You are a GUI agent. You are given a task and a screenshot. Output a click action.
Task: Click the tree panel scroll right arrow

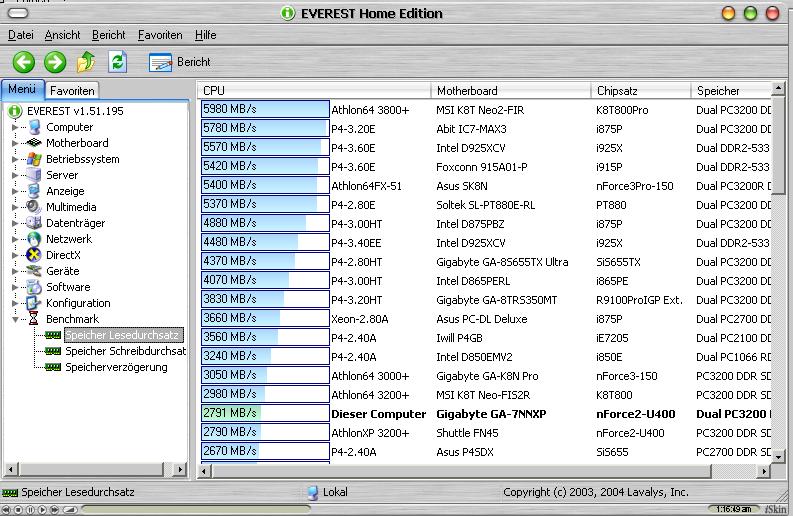click(x=180, y=469)
